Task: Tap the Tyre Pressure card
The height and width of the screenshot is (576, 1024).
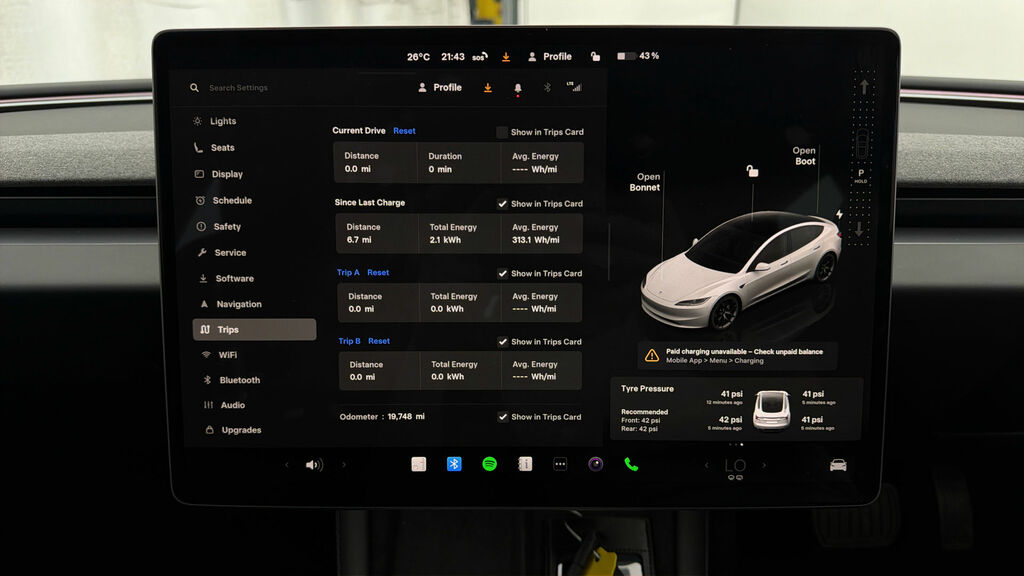Action: point(736,409)
